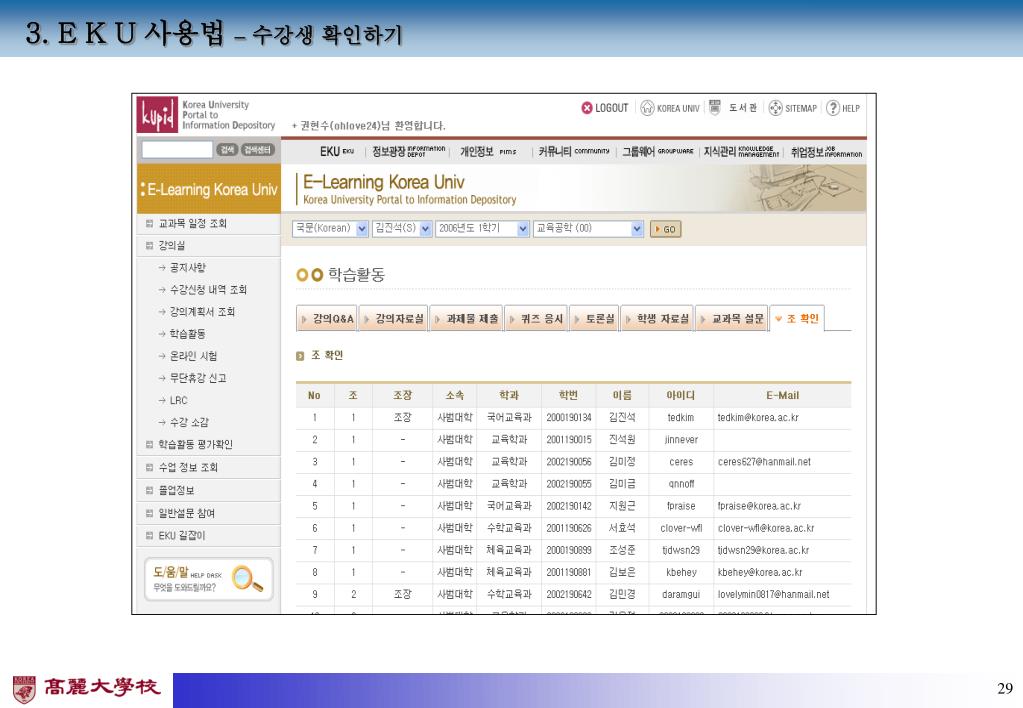Open the library (도서관) icon
This screenshot has height=708, width=1023.
pyautogui.click(x=714, y=108)
